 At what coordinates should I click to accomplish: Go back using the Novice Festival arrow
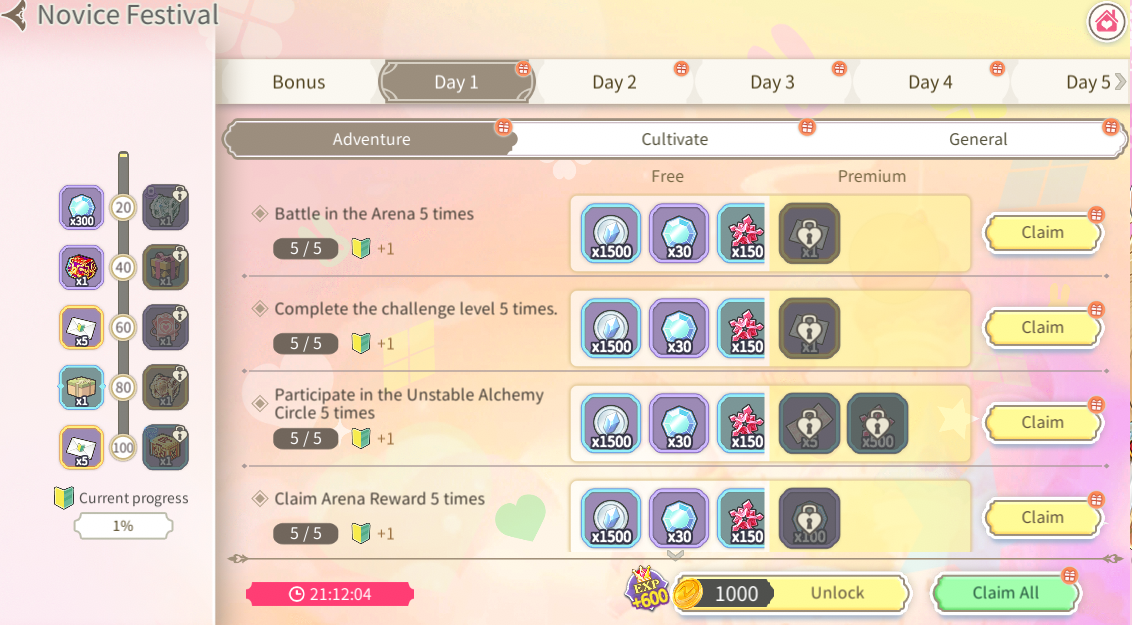pyautogui.click(x=14, y=15)
